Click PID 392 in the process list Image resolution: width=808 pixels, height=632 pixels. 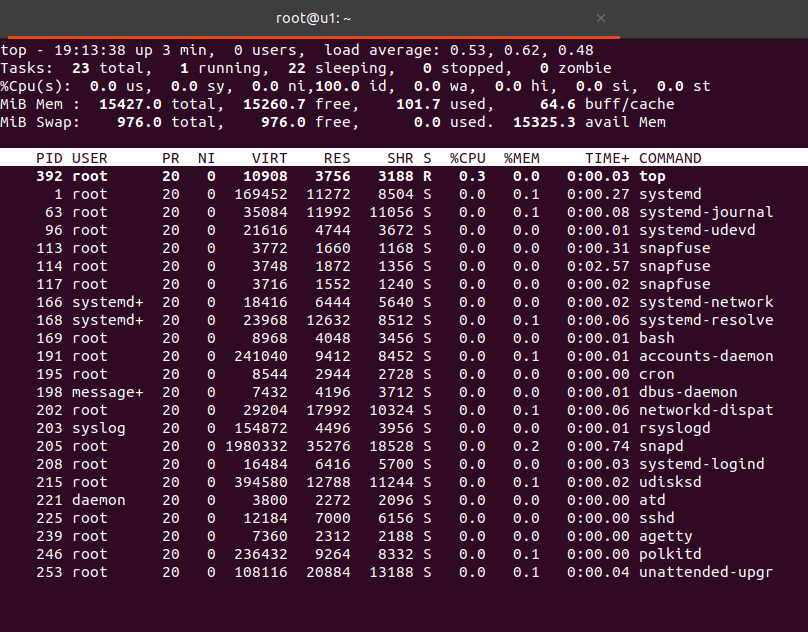pyautogui.click(x=49, y=176)
